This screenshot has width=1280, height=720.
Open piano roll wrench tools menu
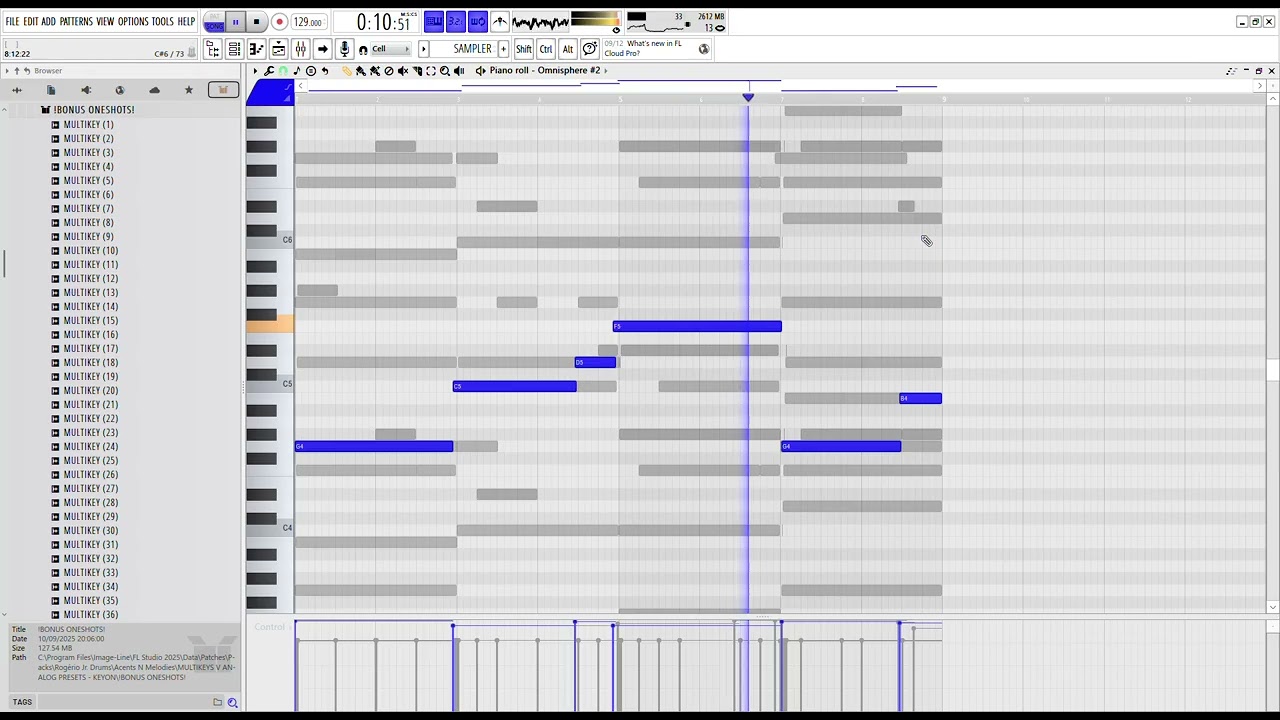(x=269, y=71)
